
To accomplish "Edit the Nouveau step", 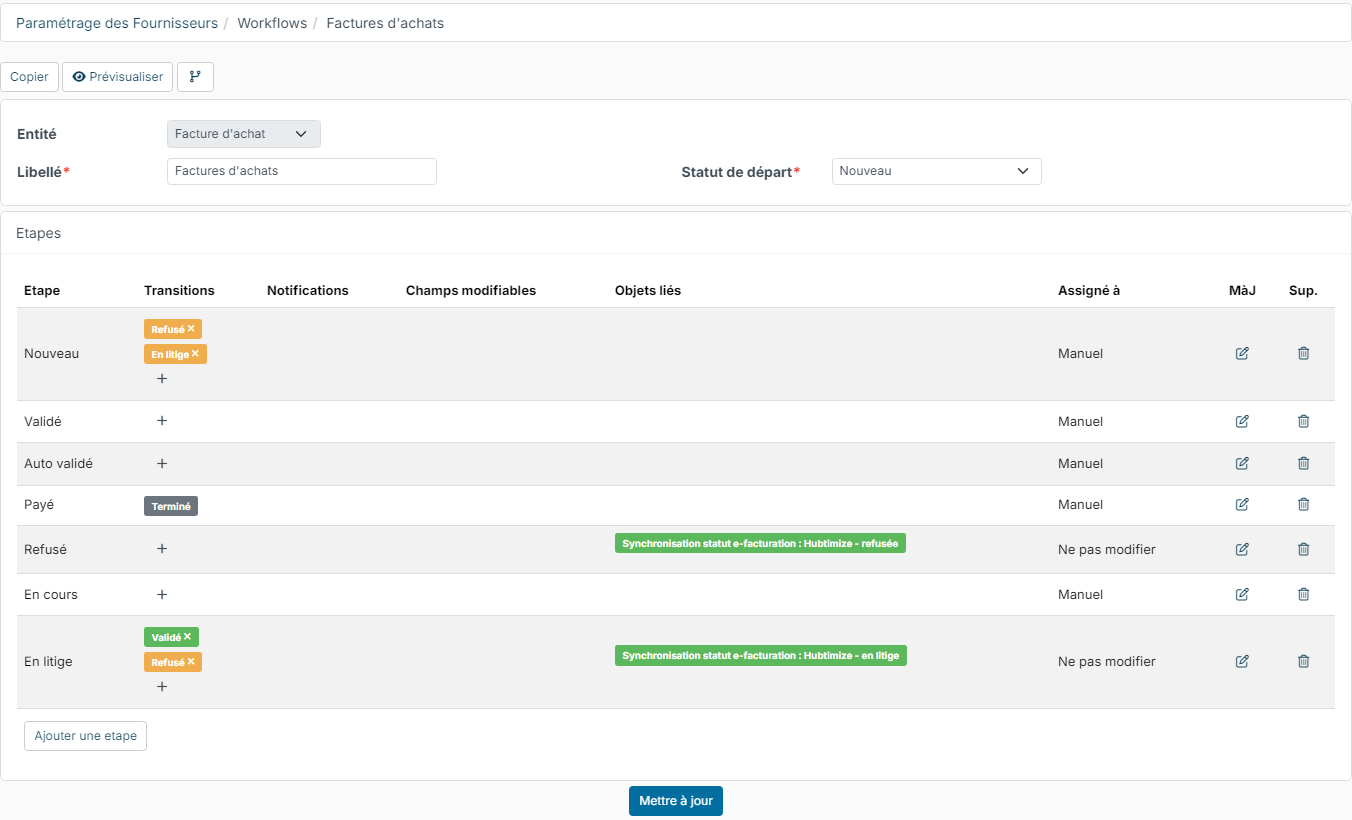I will (x=1242, y=353).
